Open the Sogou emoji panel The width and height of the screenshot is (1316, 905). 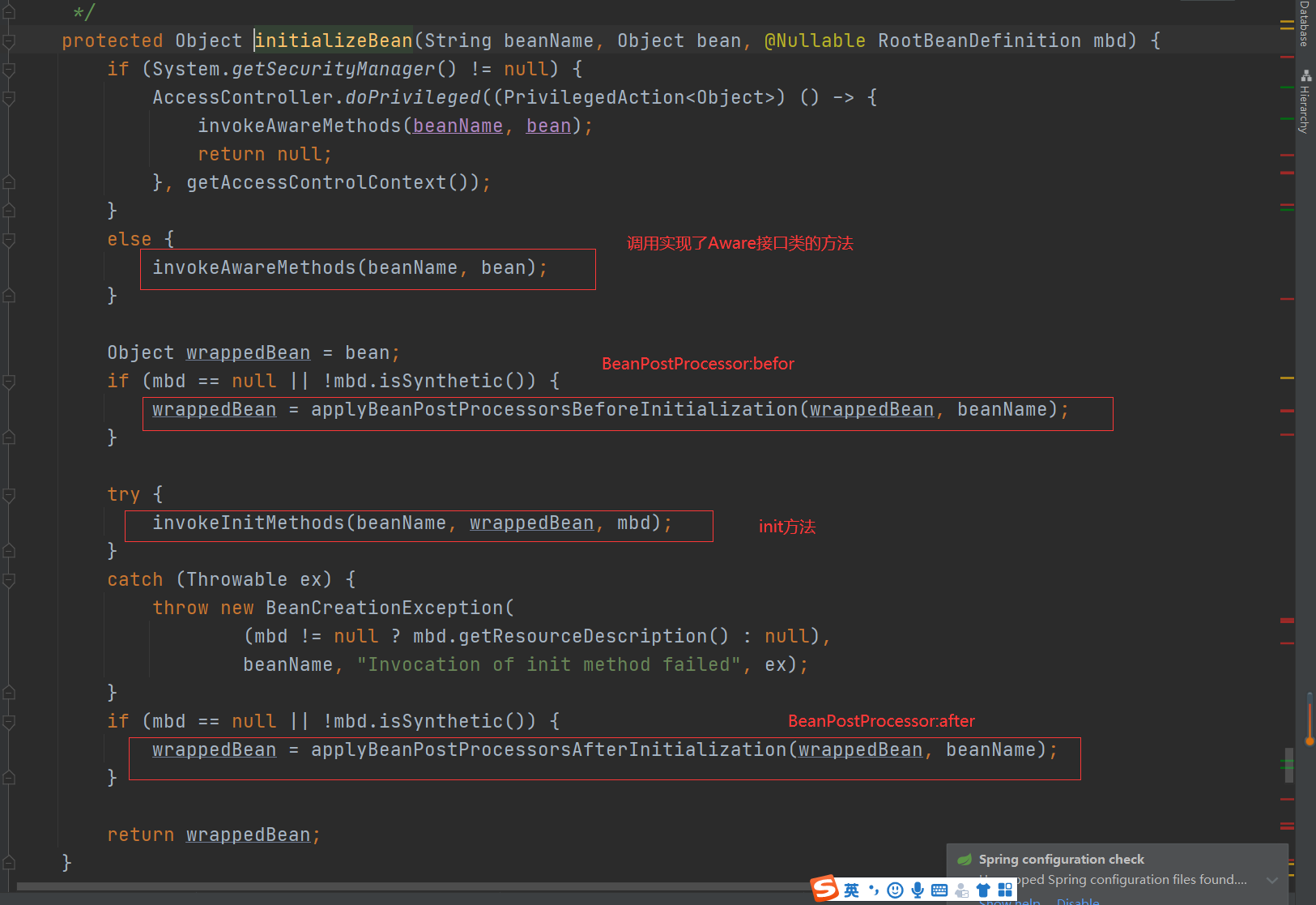coord(895,890)
